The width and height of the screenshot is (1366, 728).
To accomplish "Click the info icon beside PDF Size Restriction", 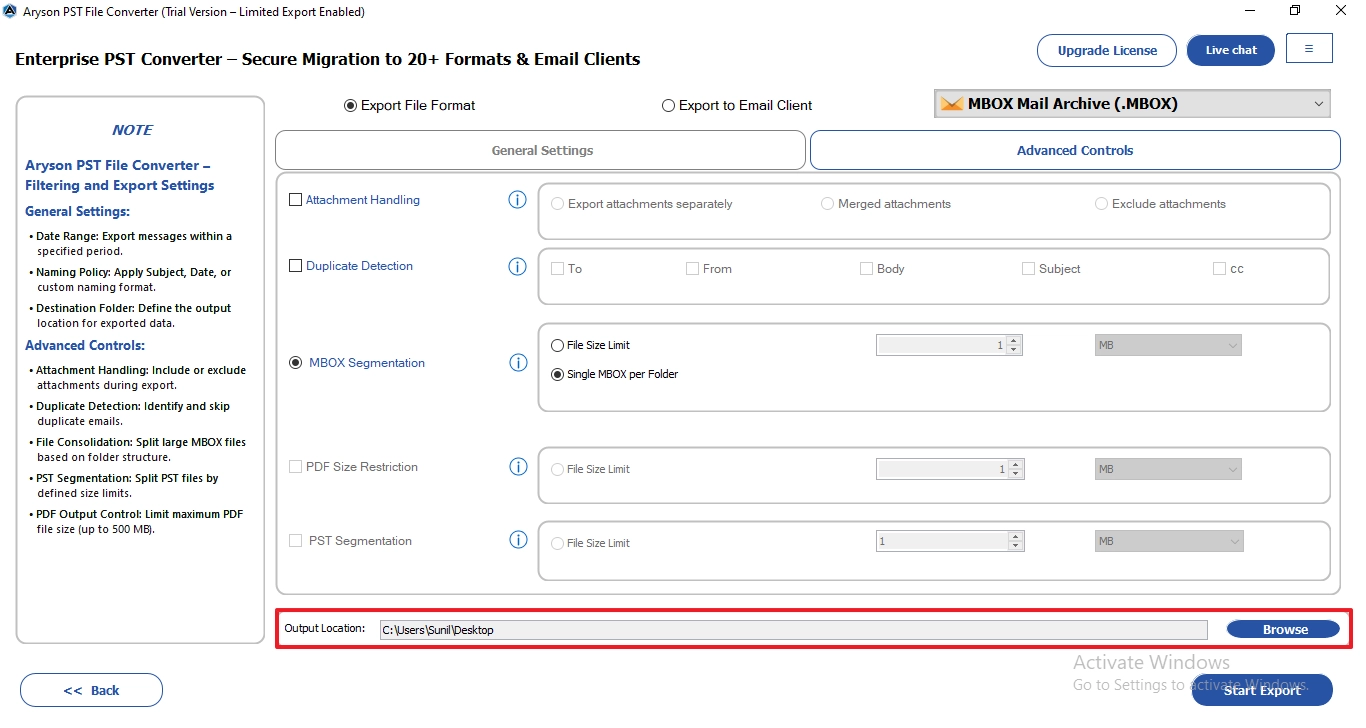I will pos(518,467).
